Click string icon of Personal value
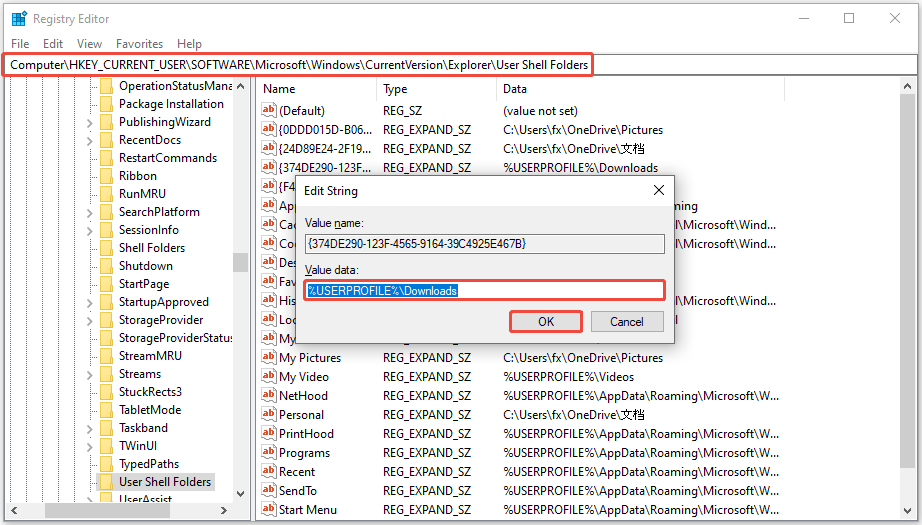 pos(269,414)
